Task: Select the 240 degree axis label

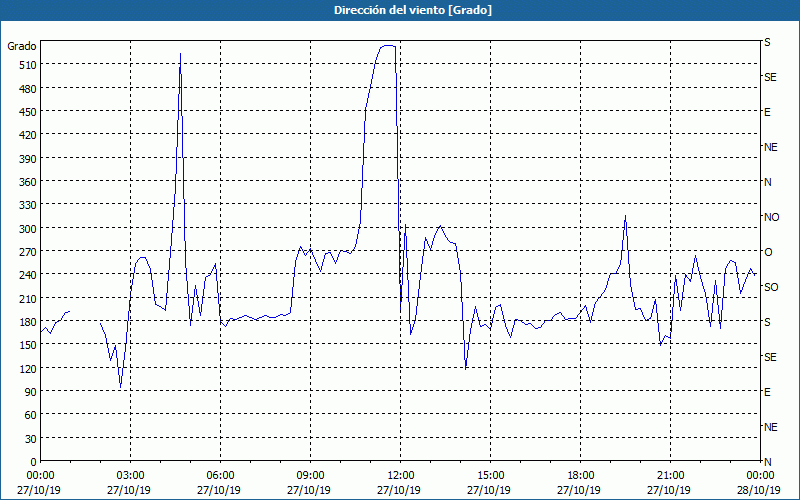Action: coord(28,275)
